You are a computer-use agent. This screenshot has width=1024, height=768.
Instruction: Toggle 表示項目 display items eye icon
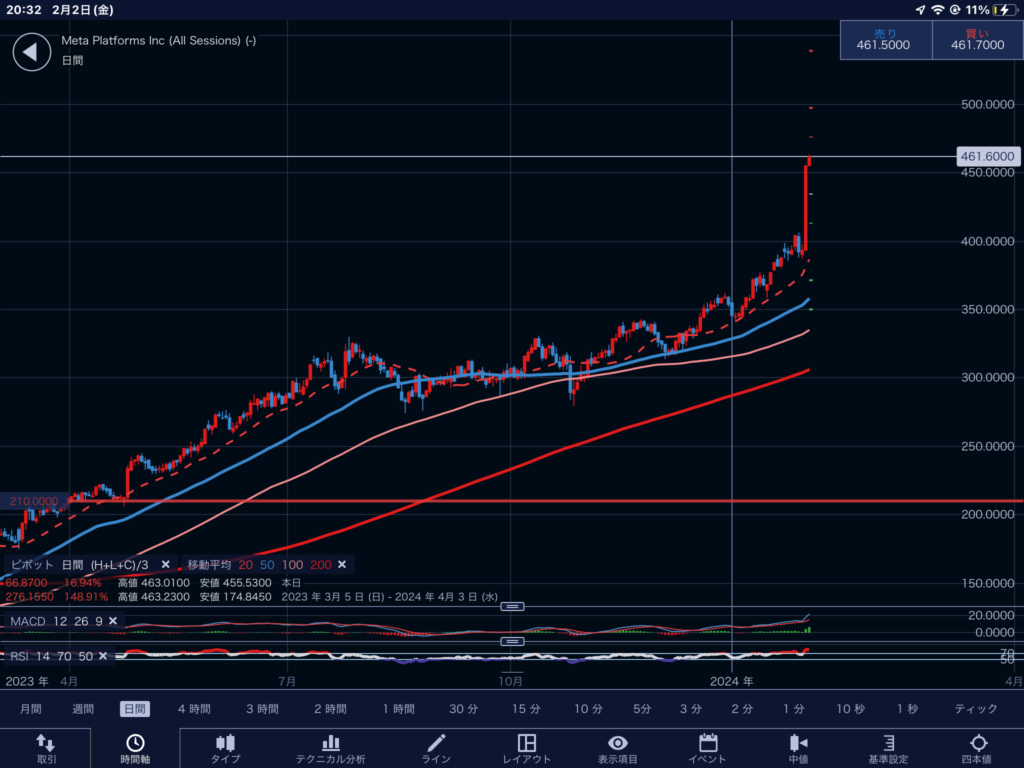coord(618,748)
